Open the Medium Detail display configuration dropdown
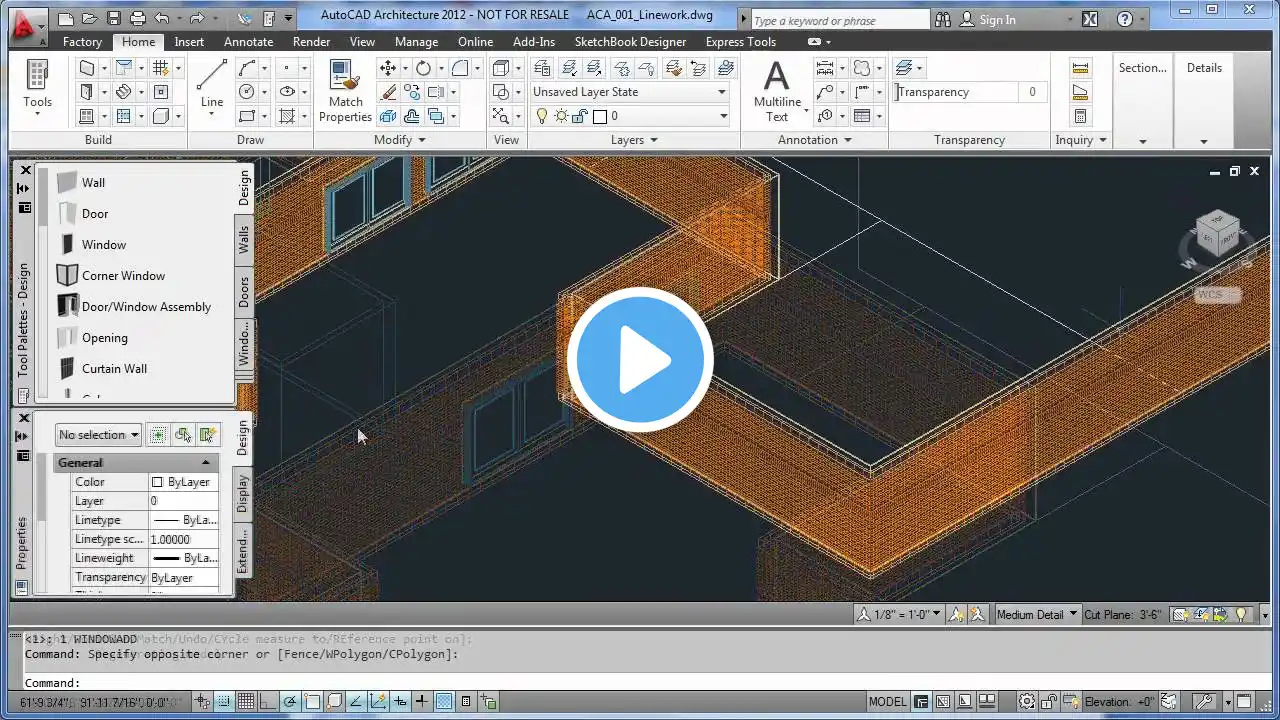The width and height of the screenshot is (1280, 720). pyautogui.click(x=1037, y=615)
